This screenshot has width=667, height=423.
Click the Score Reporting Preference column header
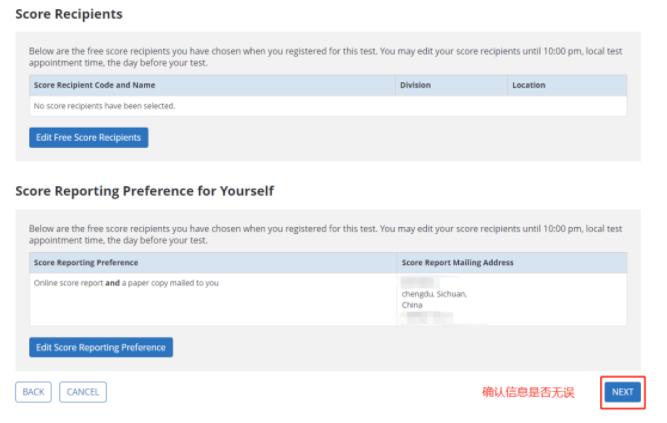(x=86, y=262)
